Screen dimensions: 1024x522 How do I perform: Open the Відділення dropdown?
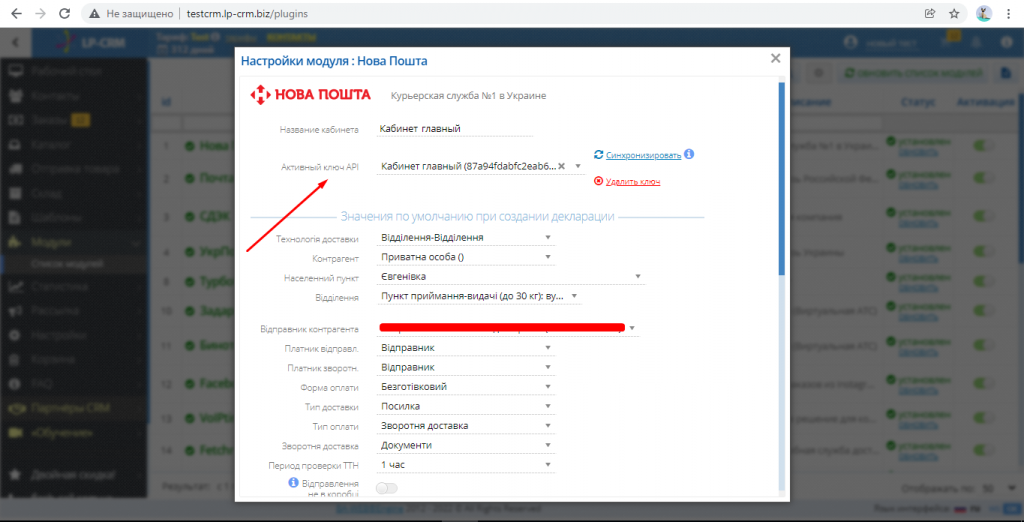479,296
